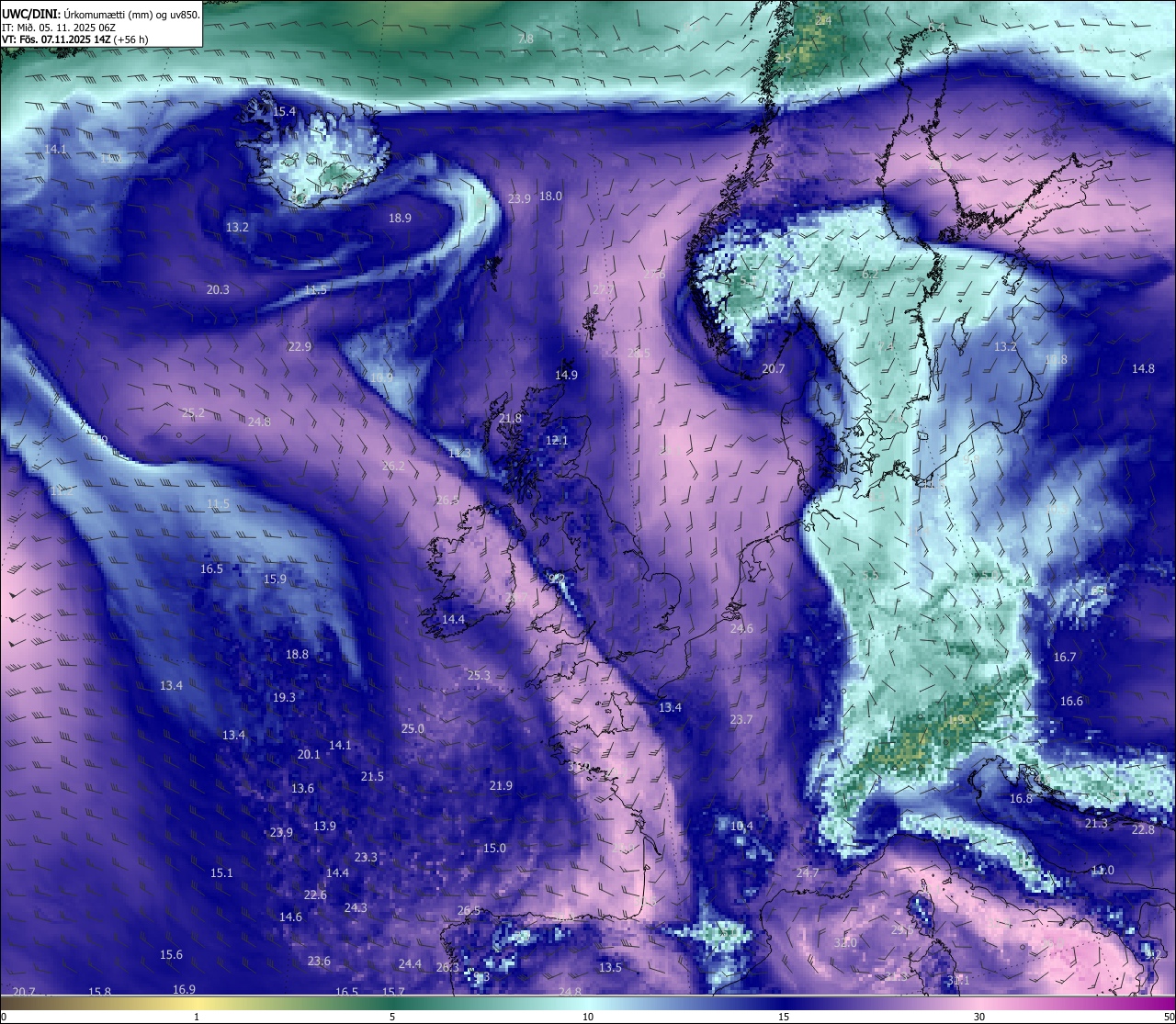Click the UWC/DINI Úrkomumætti title line
Image resolution: width=1176 pixels, height=1024 pixels.
(101, 14)
